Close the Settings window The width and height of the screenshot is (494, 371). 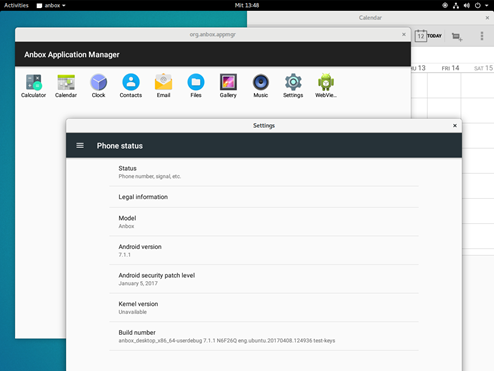[x=455, y=126]
